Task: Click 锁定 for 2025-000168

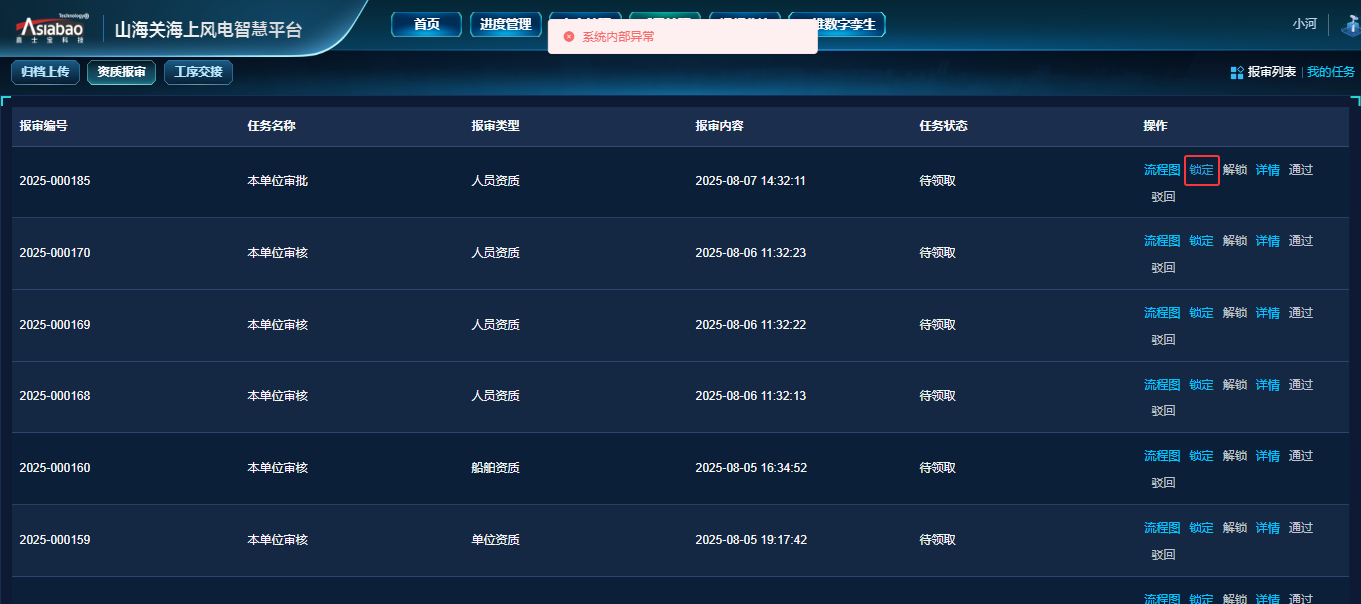Action: point(1201,385)
